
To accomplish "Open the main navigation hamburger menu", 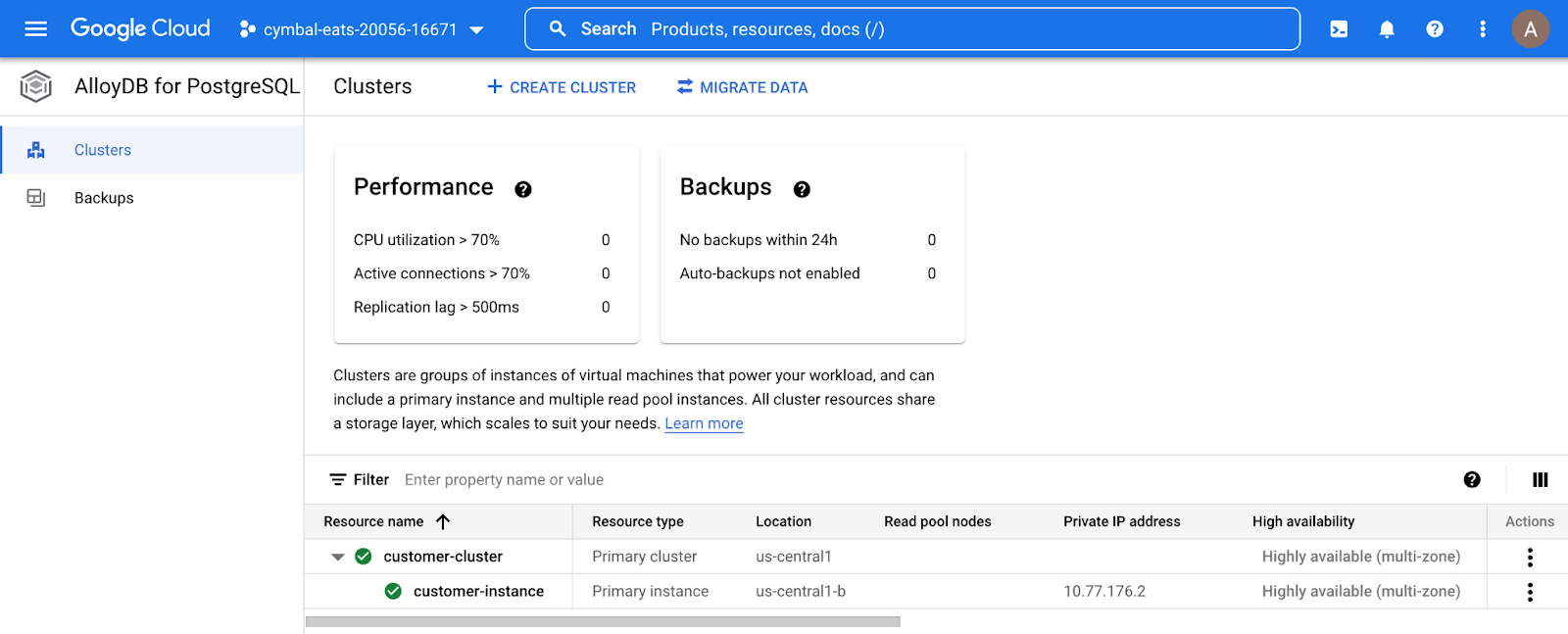I will [x=36, y=29].
